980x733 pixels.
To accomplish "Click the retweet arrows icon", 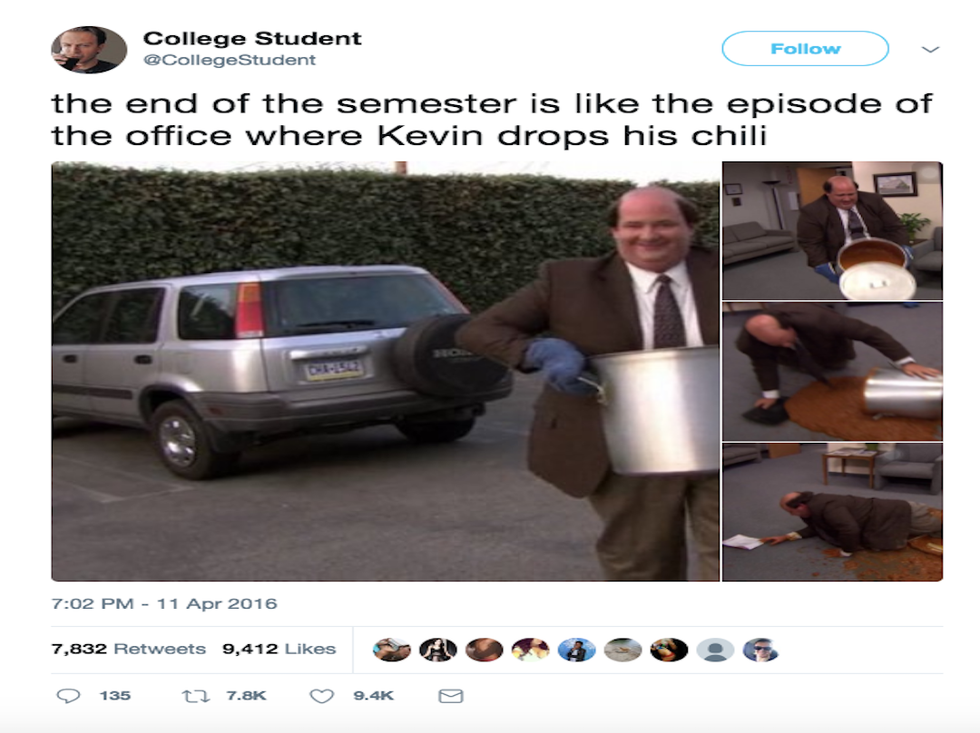I will pos(196,696).
